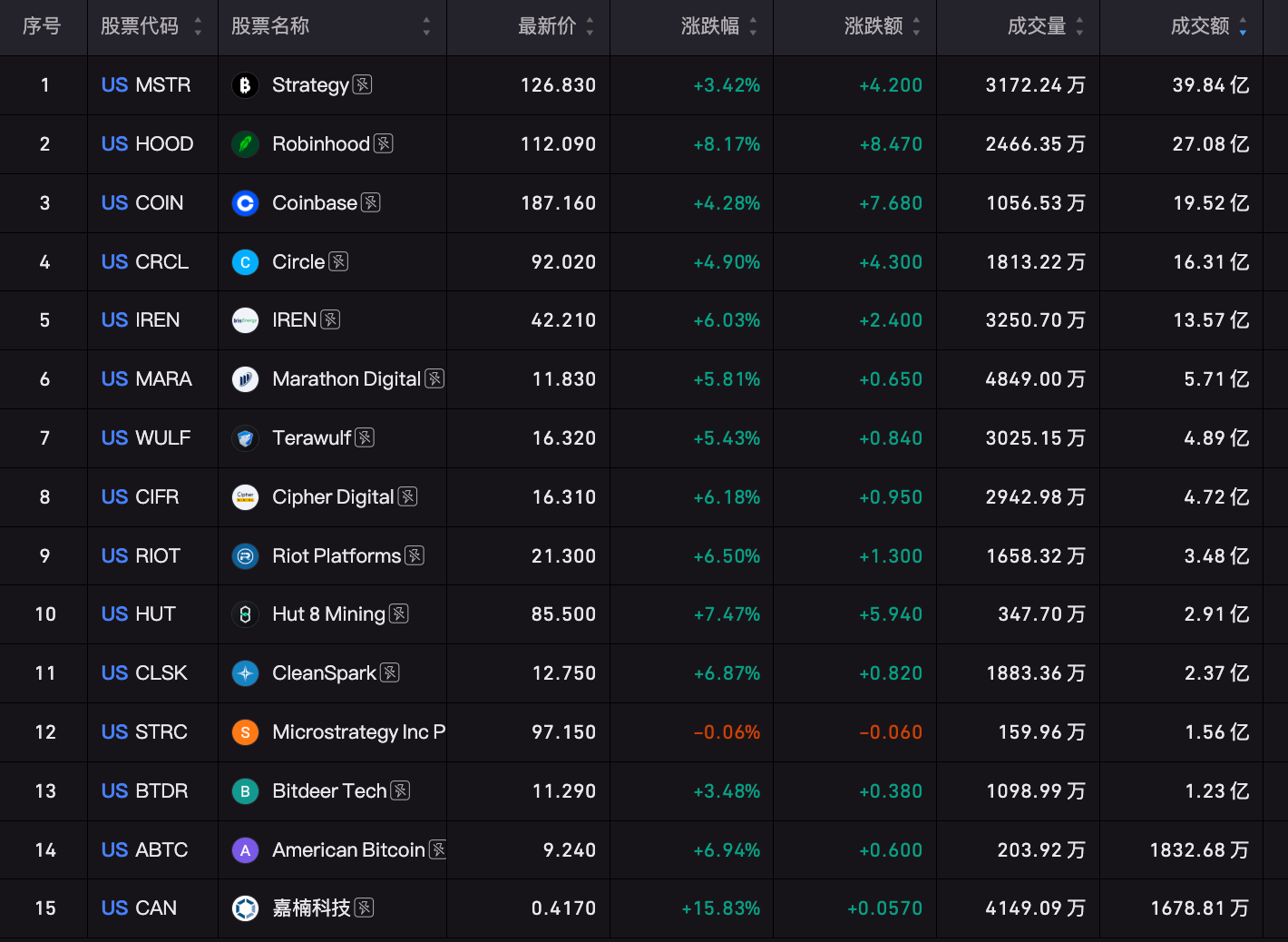Select the Microstrategy Inc P stock name
Viewport: 1288px width, 942px height.
coord(359,732)
